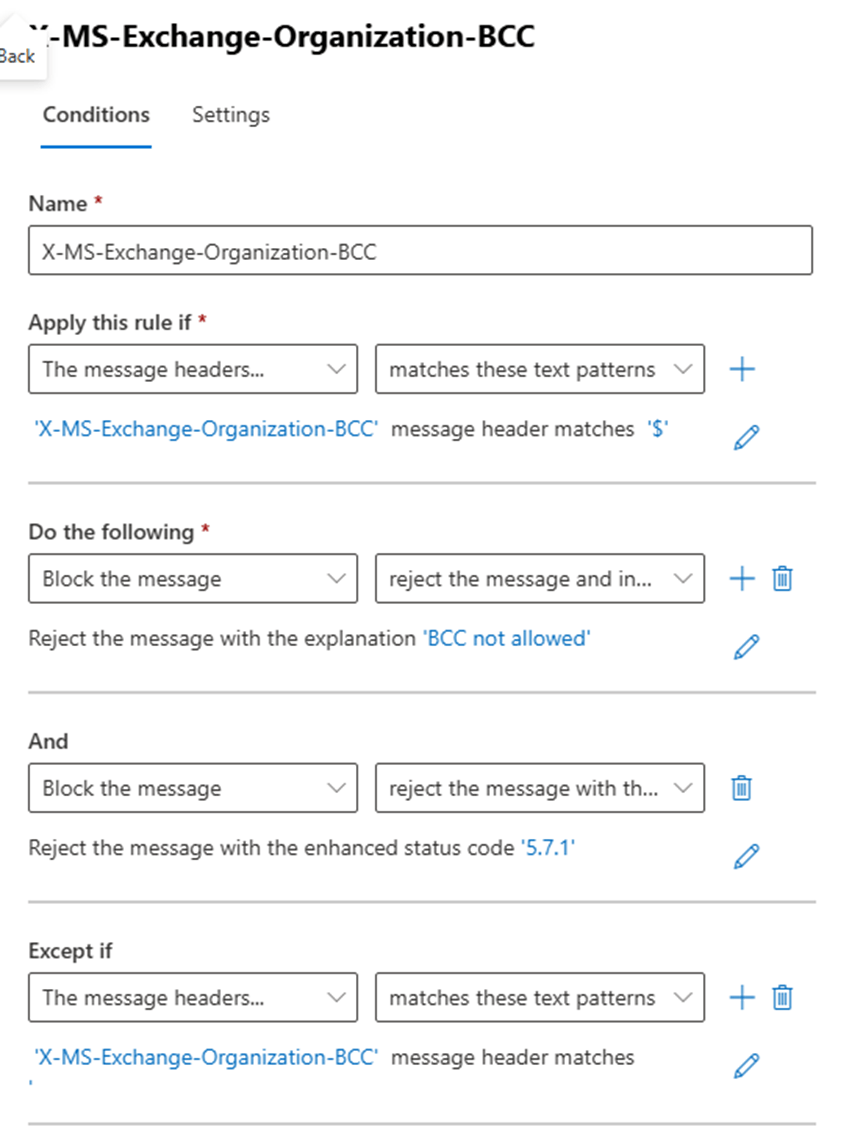Add another action with plus icon in Do the following
This screenshot has height=1138, width=863.
742,579
